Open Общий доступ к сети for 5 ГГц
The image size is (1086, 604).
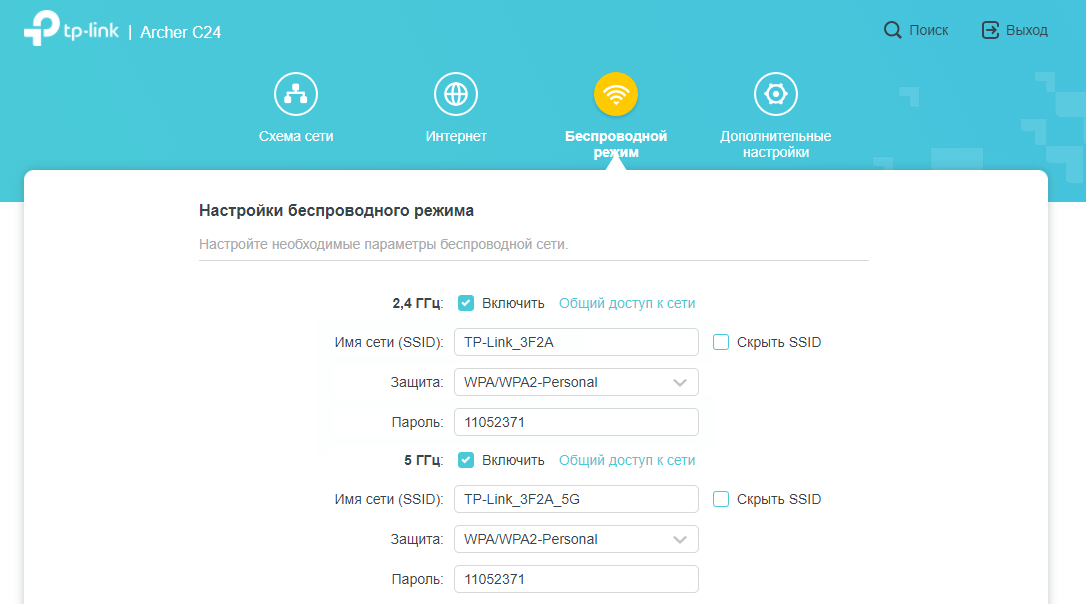[627, 460]
